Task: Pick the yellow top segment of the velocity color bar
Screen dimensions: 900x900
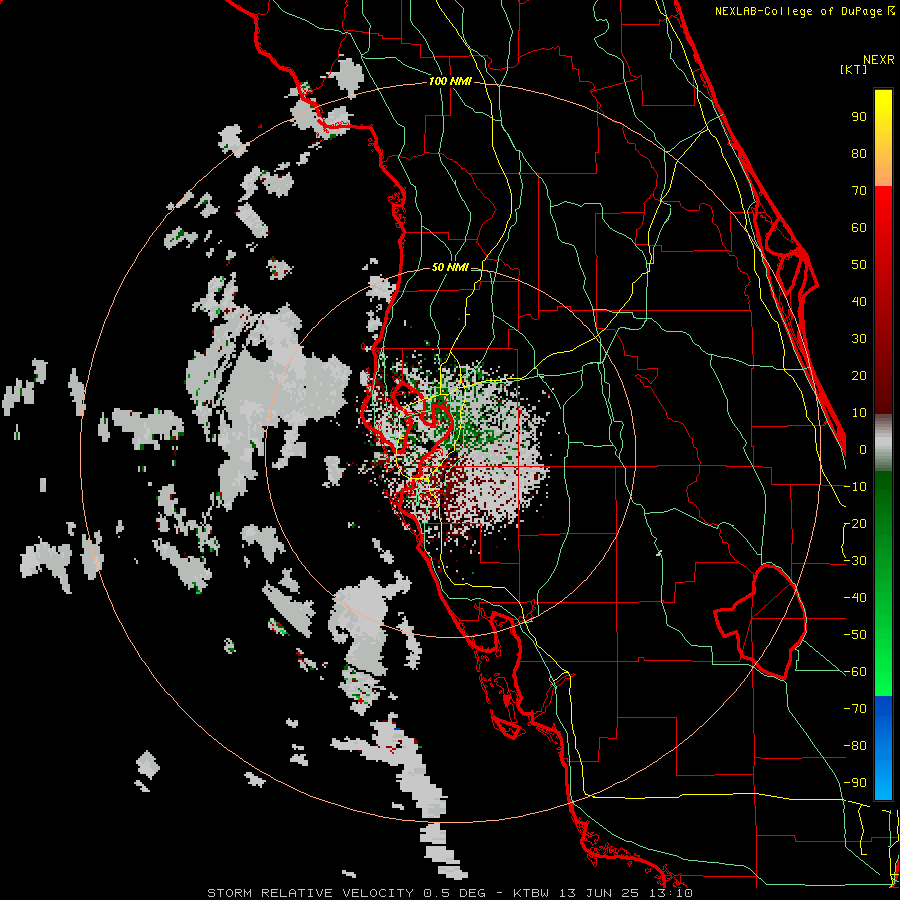Action: [x=883, y=138]
